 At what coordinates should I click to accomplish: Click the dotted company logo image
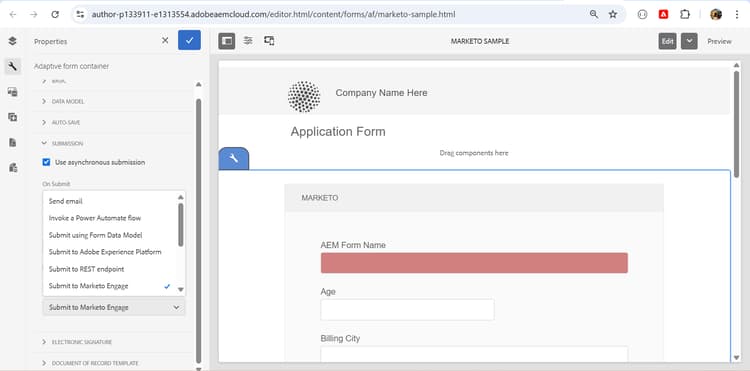(x=304, y=97)
